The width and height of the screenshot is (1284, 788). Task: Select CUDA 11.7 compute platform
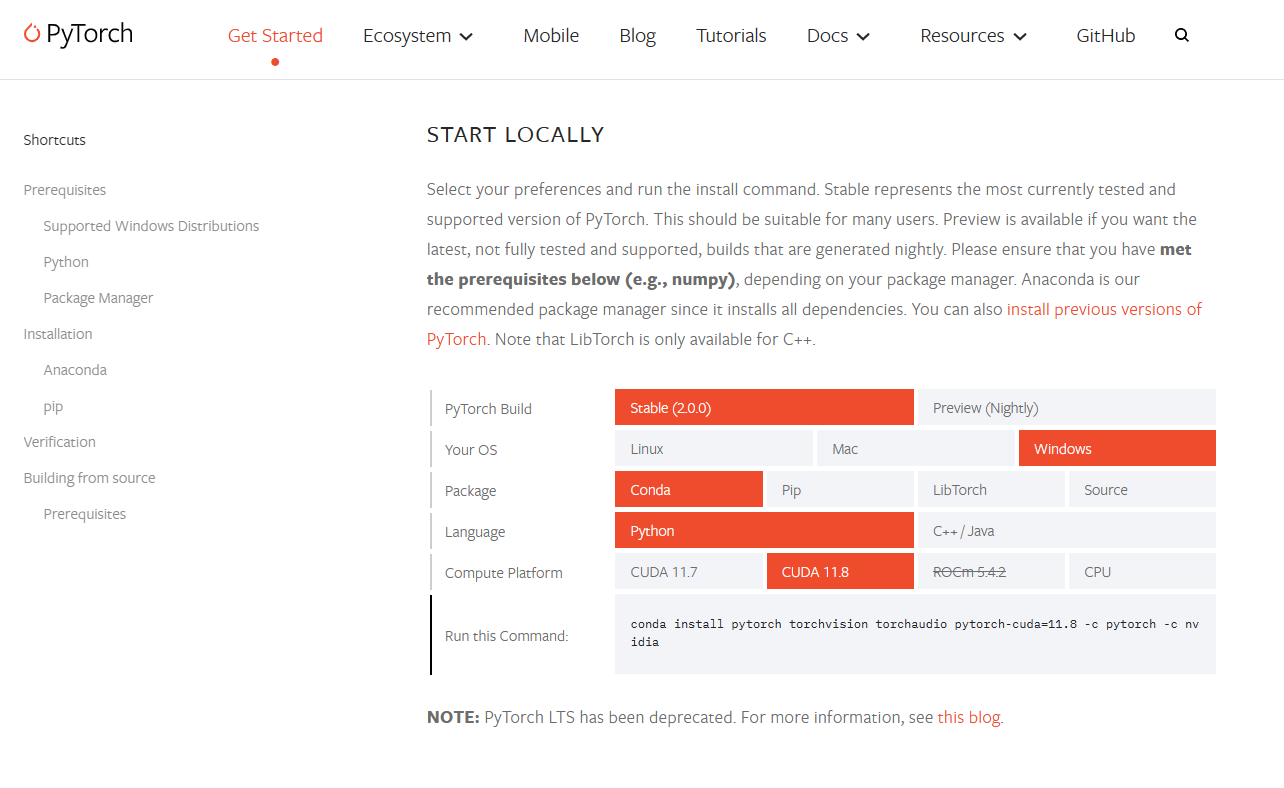click(x=688, y=572)
